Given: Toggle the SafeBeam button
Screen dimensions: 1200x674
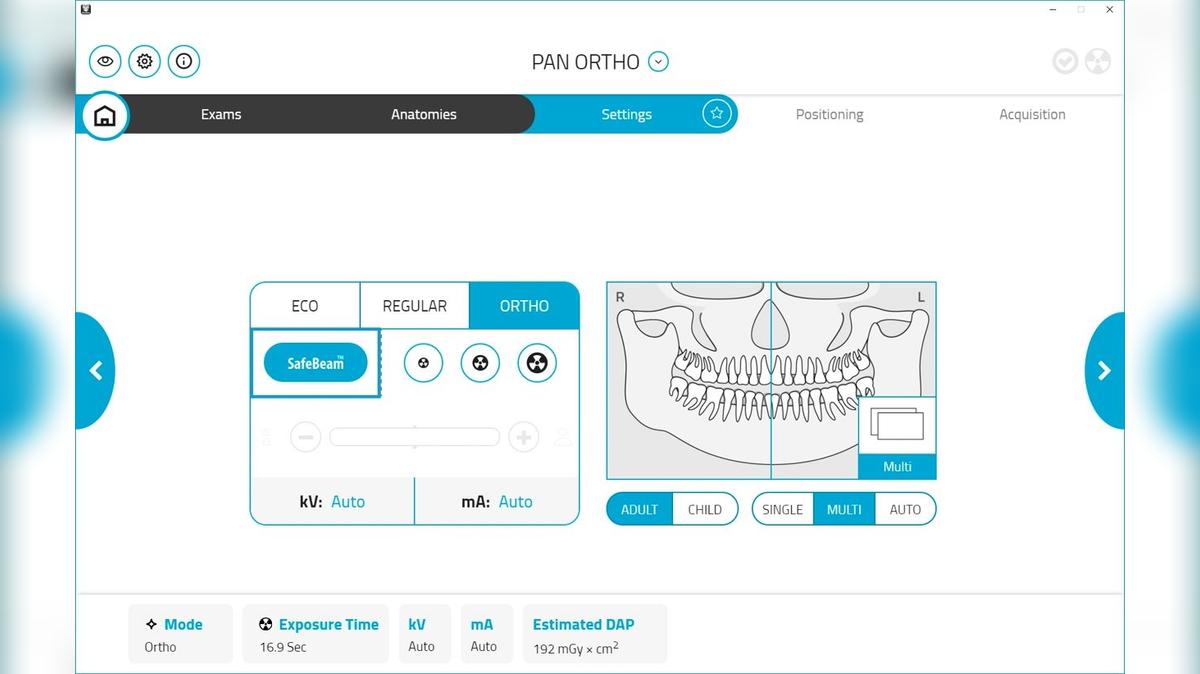Looking at the screenshot, I should 316,363.
